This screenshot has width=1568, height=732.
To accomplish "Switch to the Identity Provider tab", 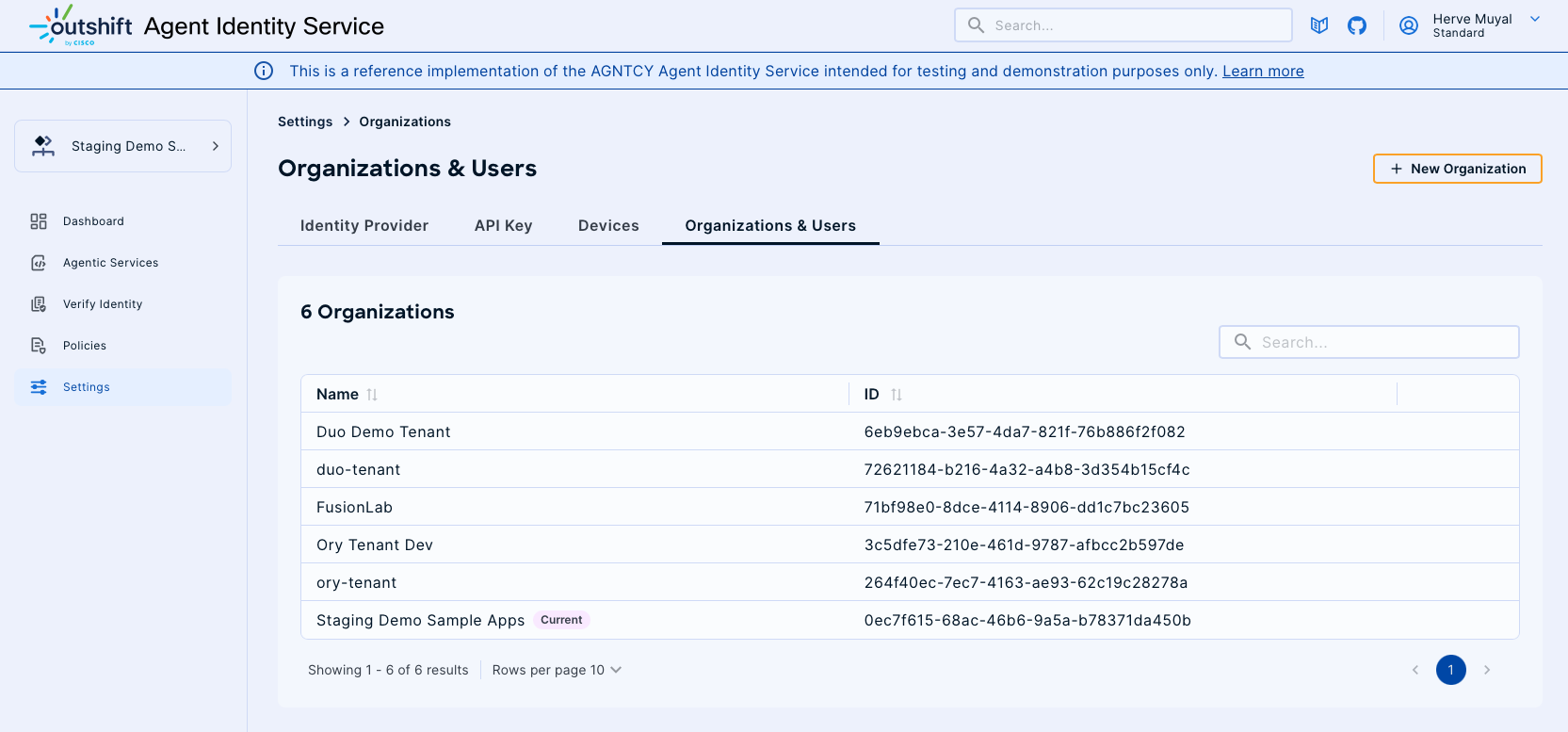I will [x=364, y=225].
